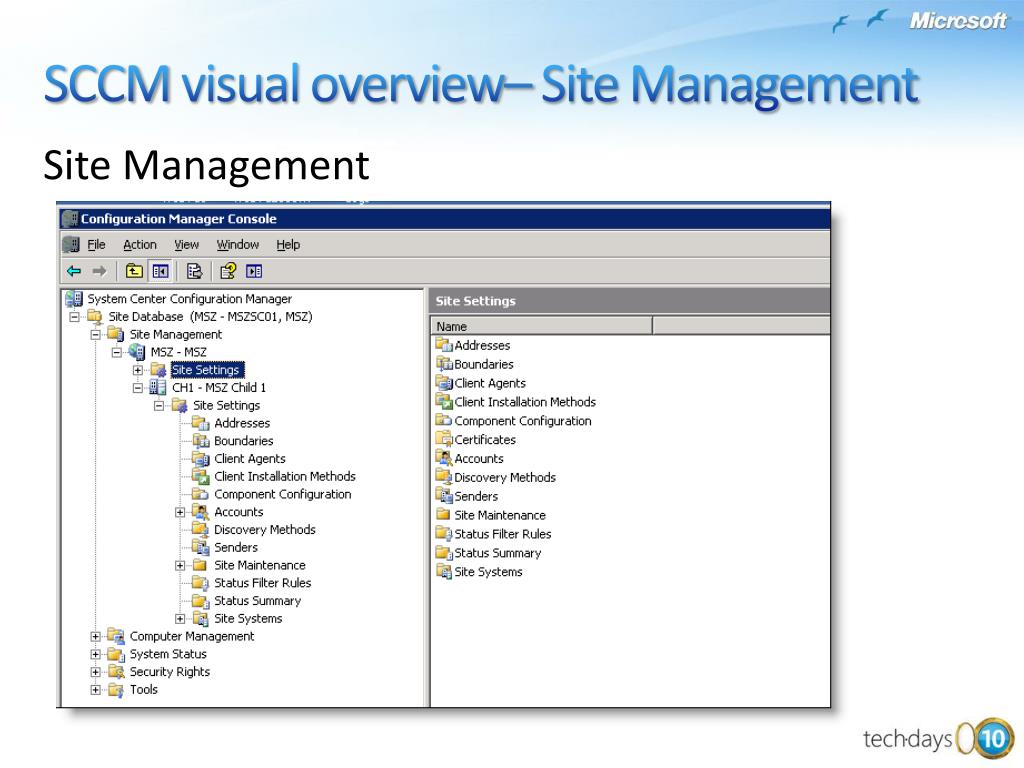Collapse the Site Management tree node
1024x768 pixels.
pyautogui.click(x=95, y=334)
